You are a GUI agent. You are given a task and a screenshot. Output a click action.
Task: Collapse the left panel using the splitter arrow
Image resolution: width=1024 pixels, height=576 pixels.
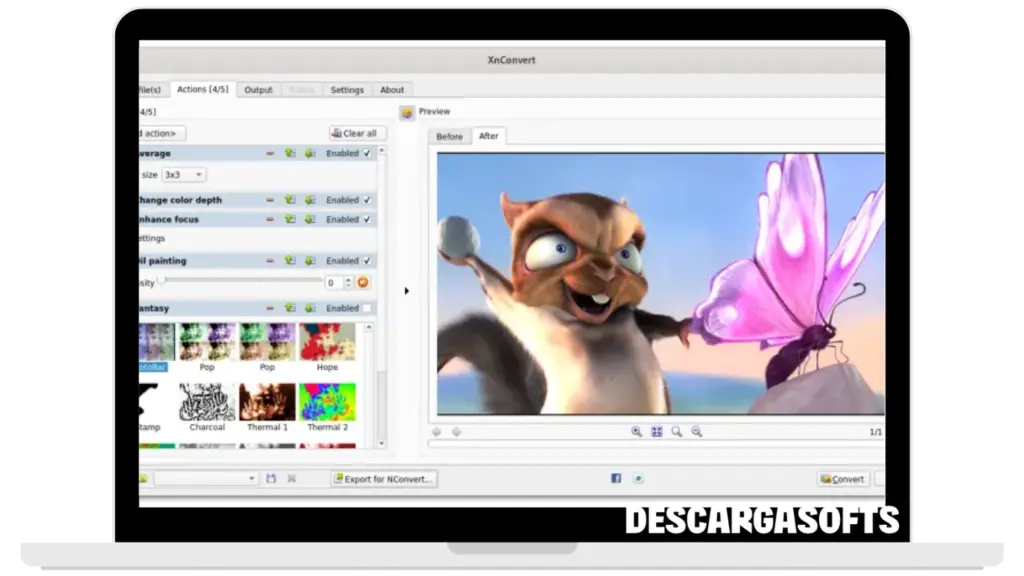406,291
